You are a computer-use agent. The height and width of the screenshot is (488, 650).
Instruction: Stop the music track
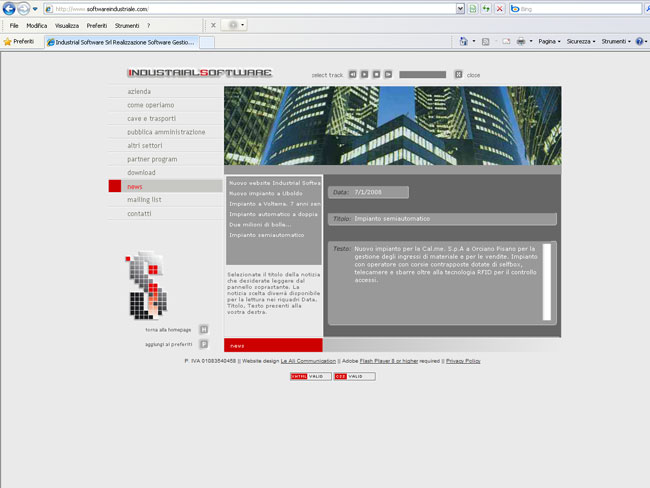tap(376, 74)
